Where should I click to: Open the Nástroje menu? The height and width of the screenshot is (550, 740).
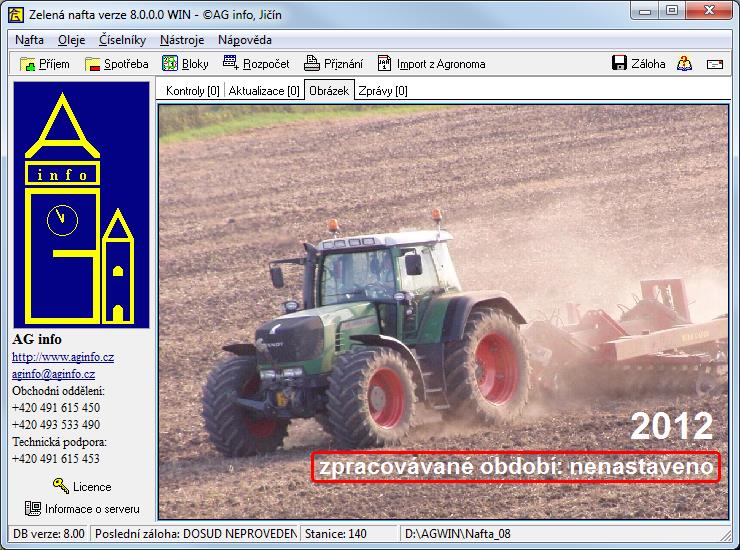182,40
